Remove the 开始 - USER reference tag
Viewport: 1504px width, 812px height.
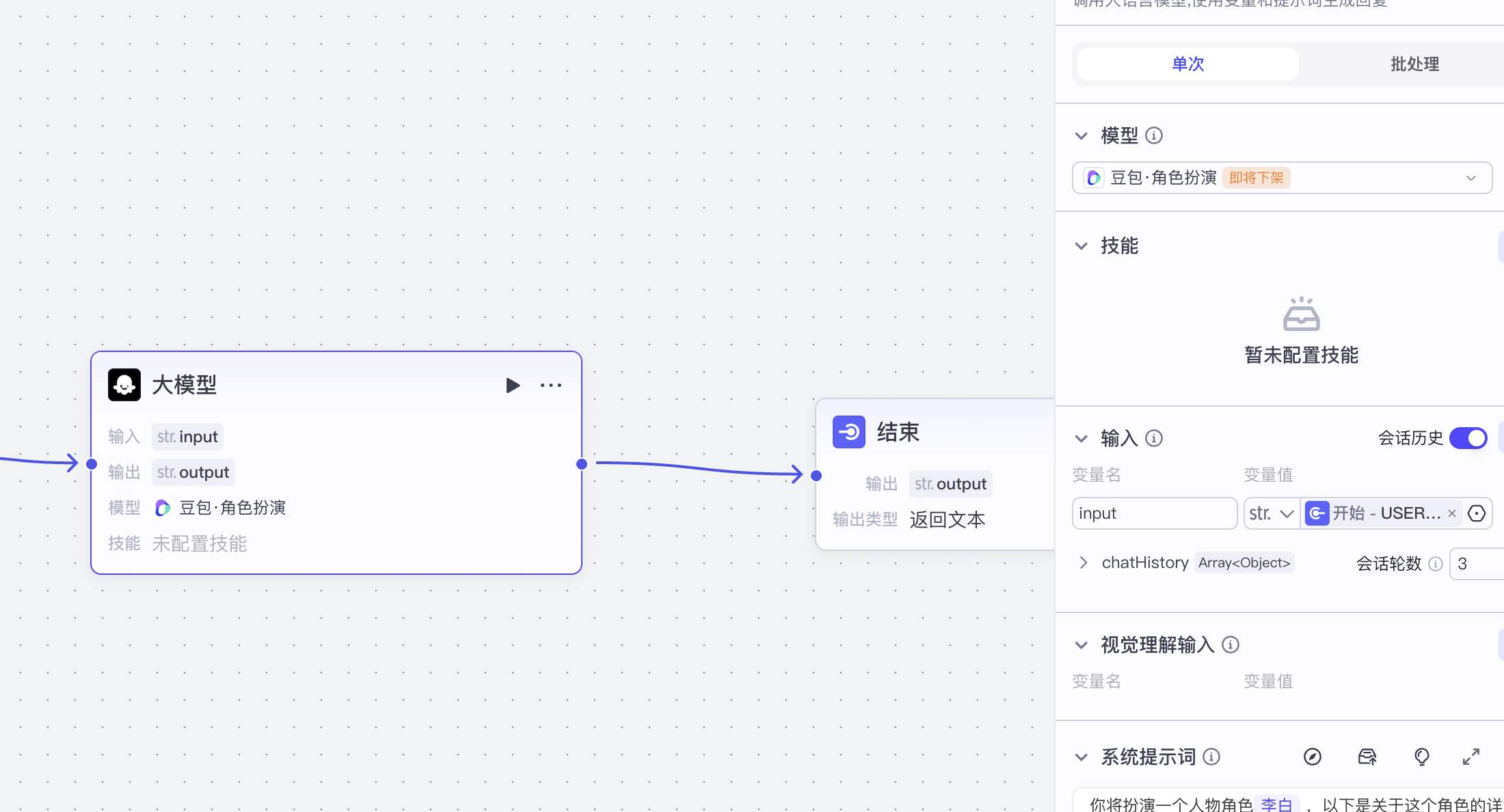pyautogui.click(x=1452, y=513)
